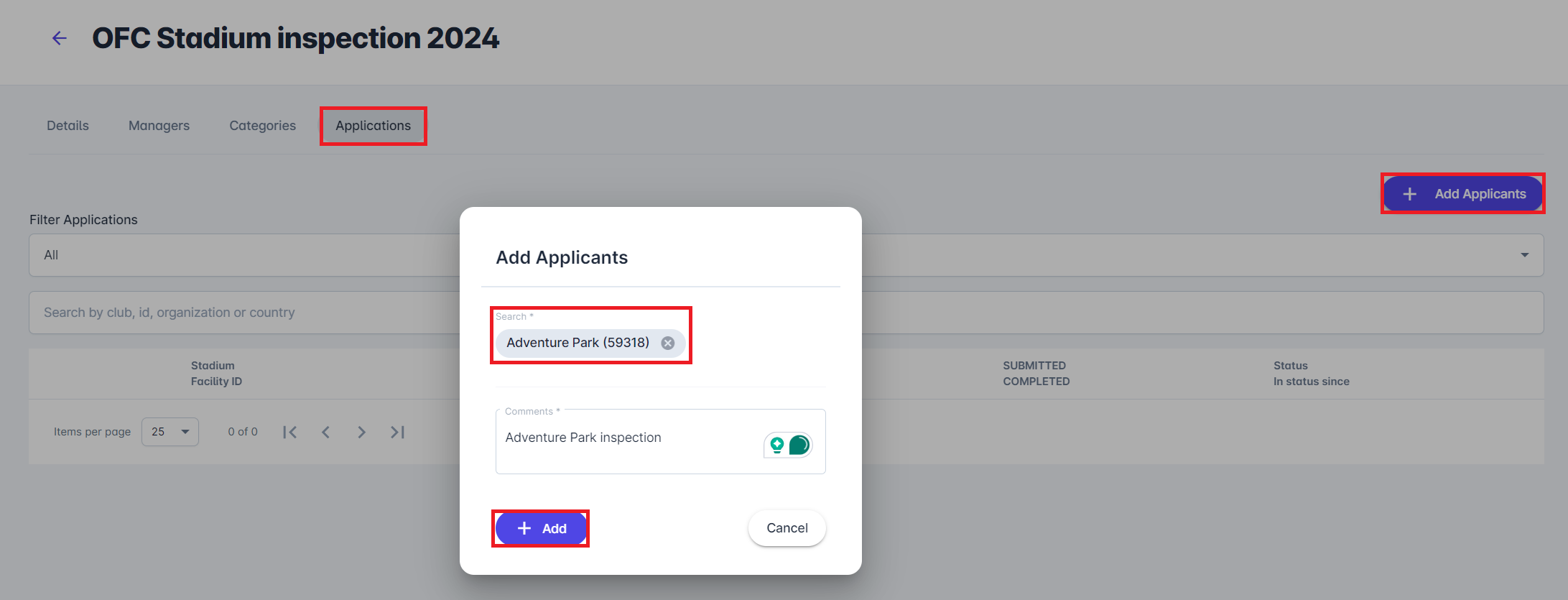Click the lightbulb icon in Comments box

tap(777, 446)
